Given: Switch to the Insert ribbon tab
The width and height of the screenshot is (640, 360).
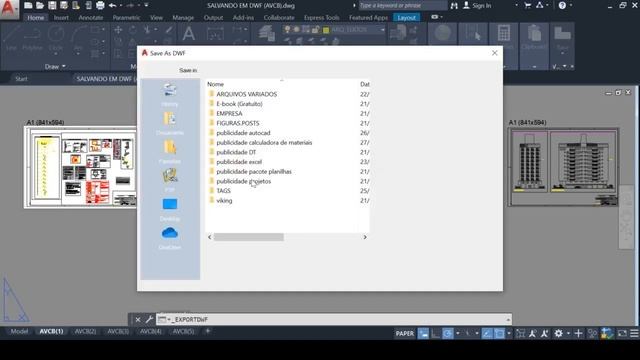Looking at the screenshot, I should tap(61, 18).
